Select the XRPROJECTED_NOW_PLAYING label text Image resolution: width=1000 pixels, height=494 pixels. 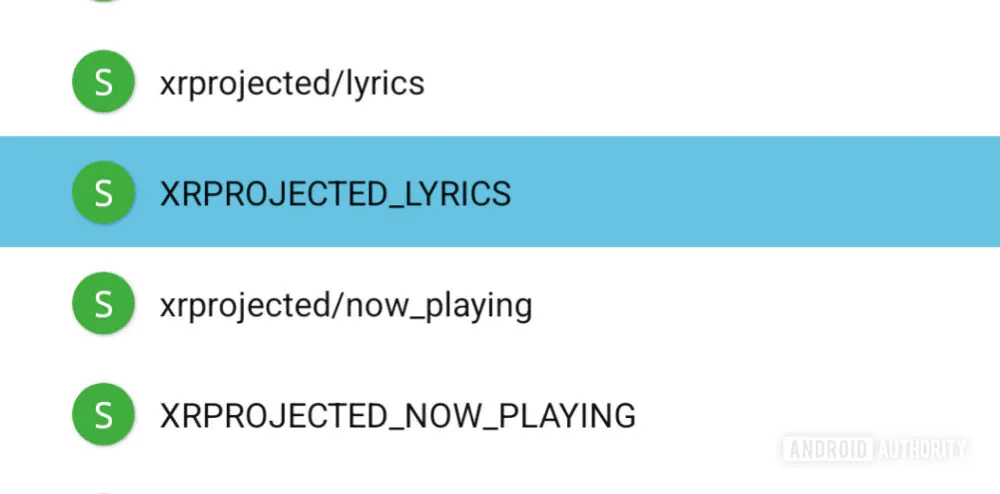tap(397, 415)
